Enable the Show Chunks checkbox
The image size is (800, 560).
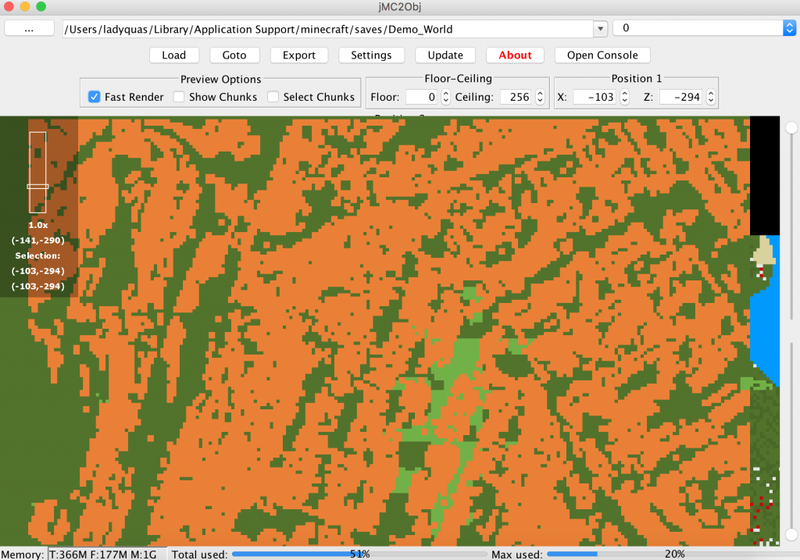[x=179, y=97]
